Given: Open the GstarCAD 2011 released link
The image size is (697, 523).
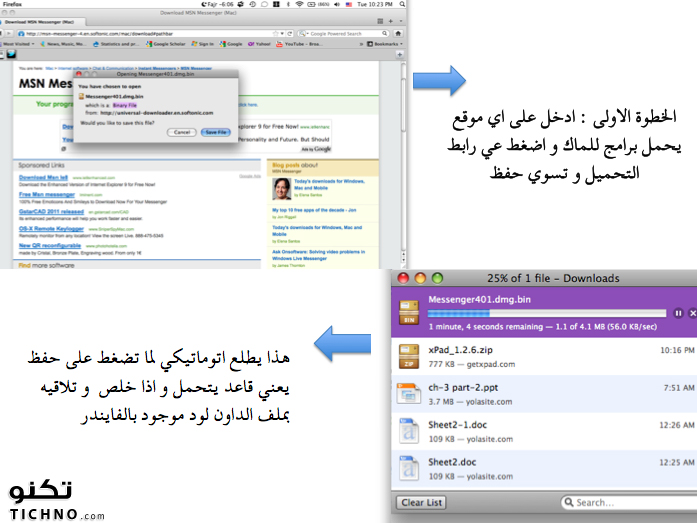Looking at the screenshot, I should [x=51, y=212].
